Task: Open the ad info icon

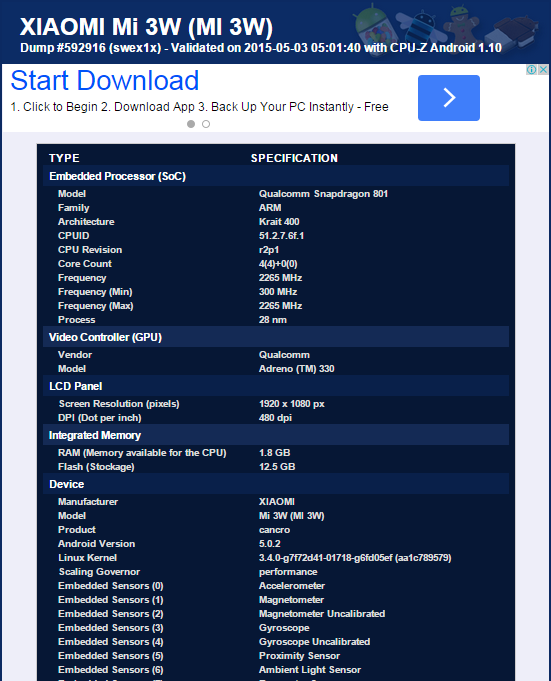Action: pos(531,69)
